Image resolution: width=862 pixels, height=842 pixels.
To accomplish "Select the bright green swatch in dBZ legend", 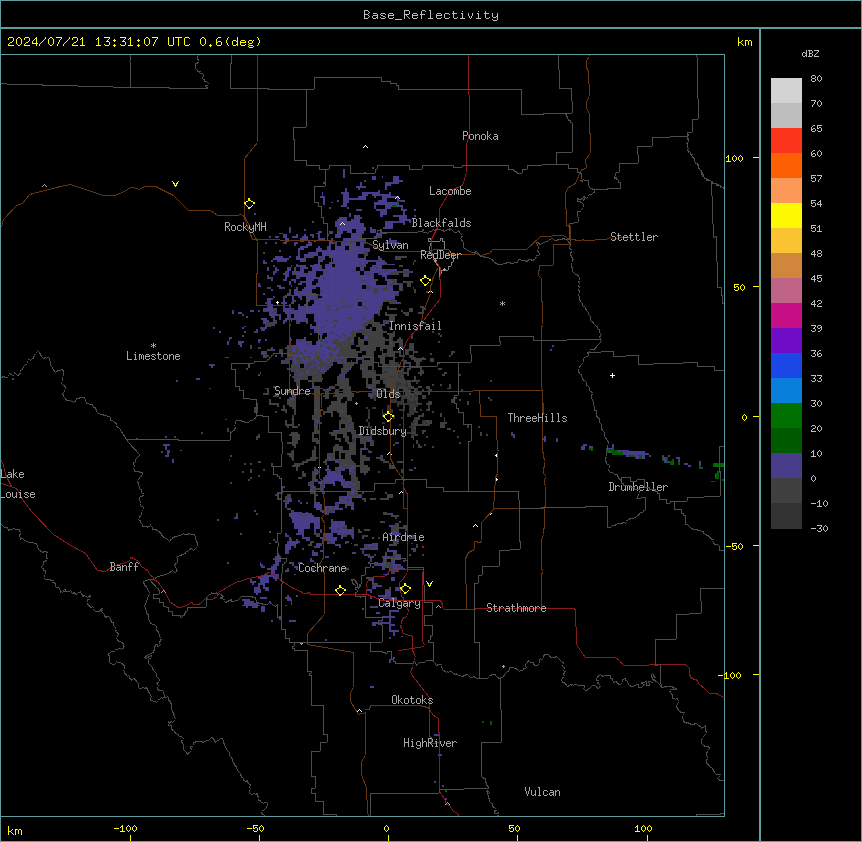I will 786,416.
